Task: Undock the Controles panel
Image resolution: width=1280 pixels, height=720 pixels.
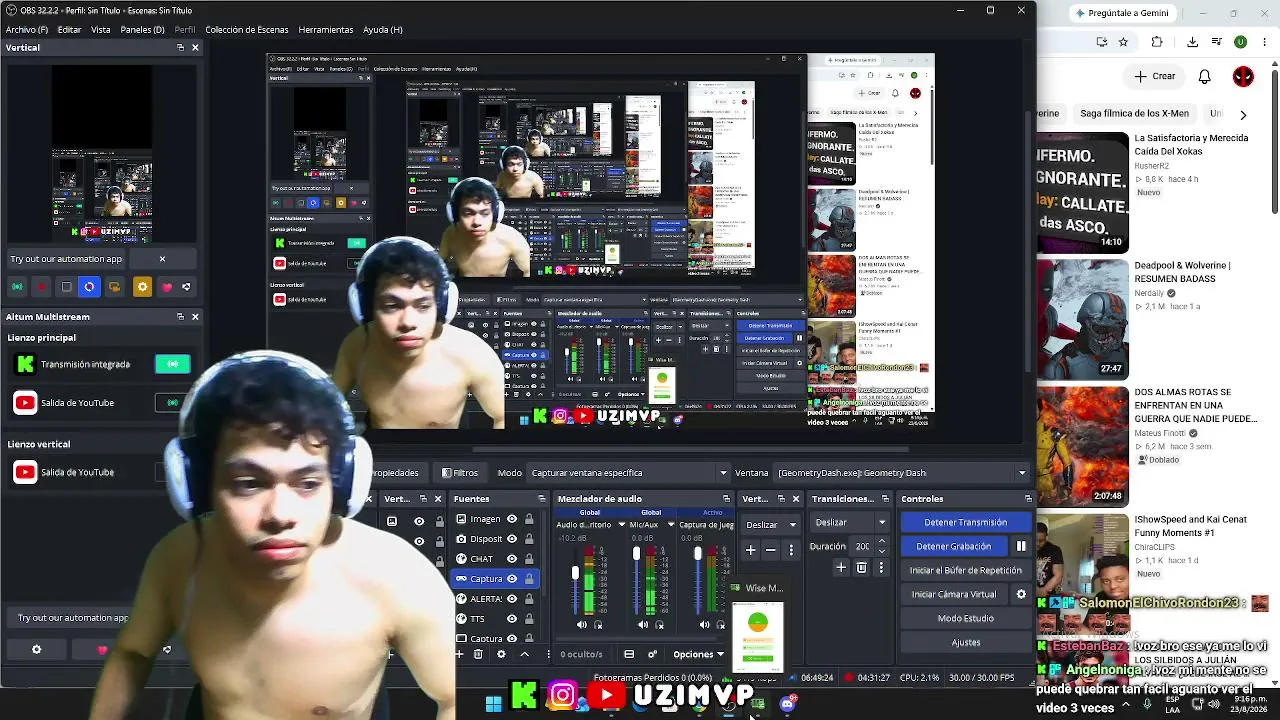Action: click(x=1028, y=499)
